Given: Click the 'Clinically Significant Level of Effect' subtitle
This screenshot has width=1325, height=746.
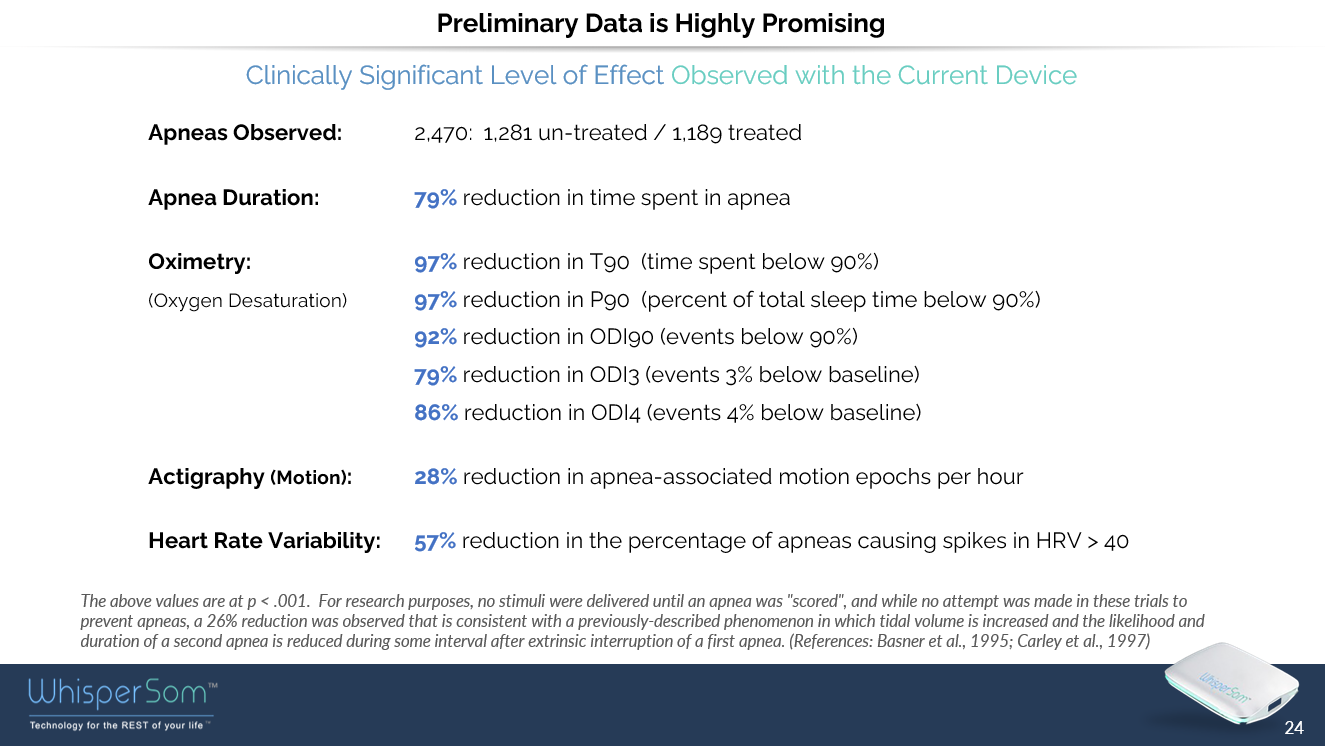Looking at the screenshot, I should coord(455,76).
